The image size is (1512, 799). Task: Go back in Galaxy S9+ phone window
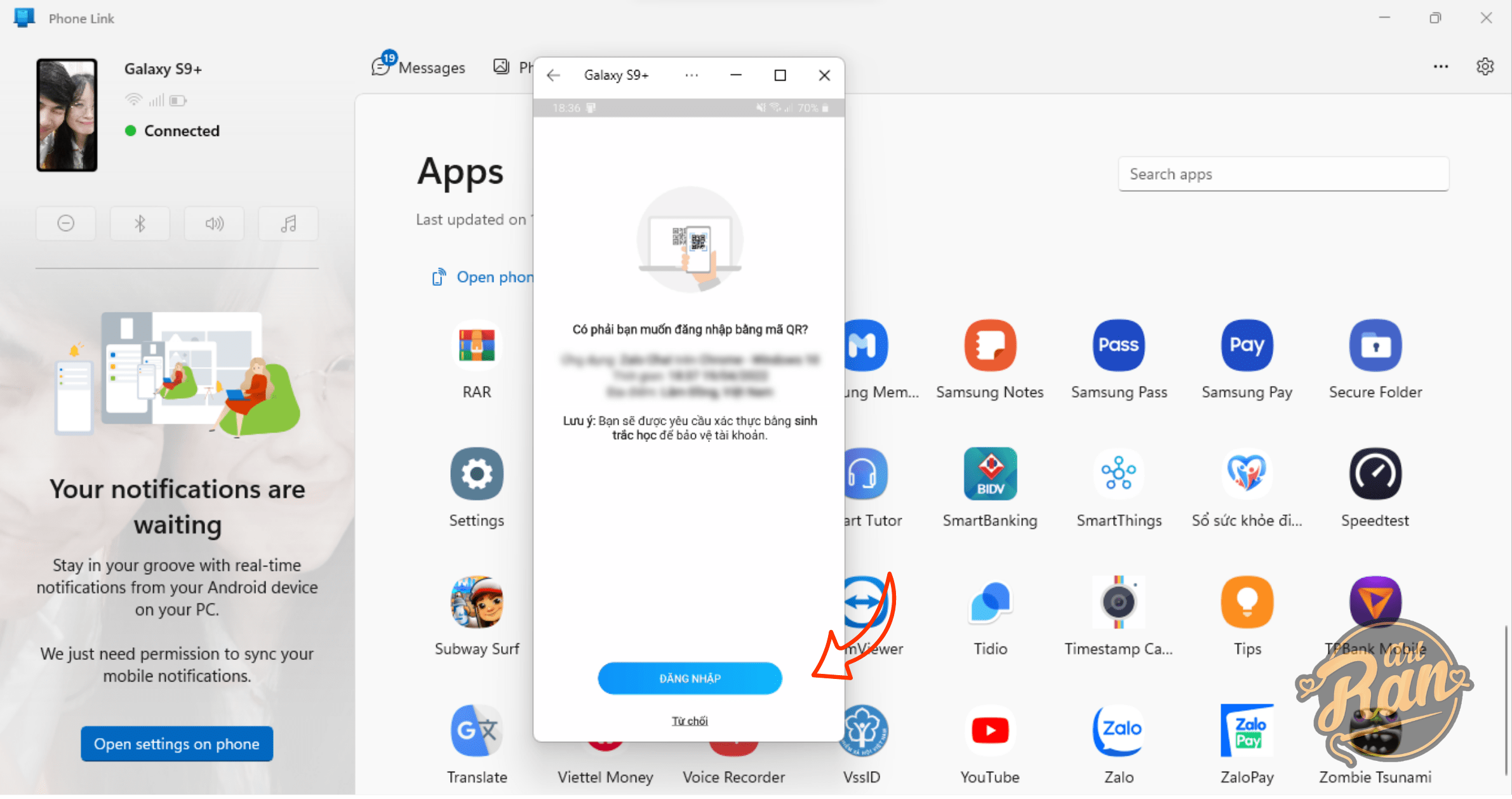pyautogui.click(x=554, y=76)
